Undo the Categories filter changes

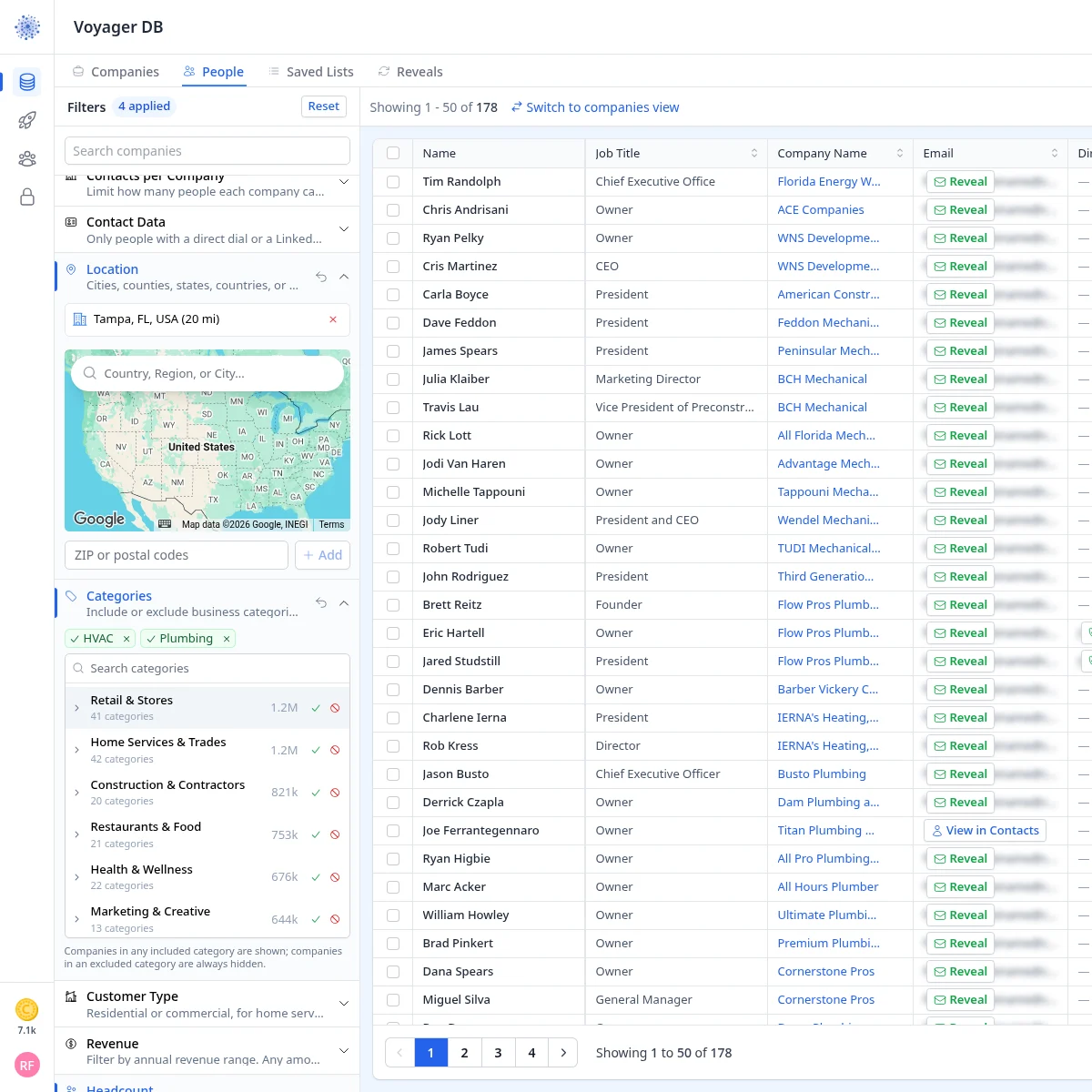point(321,603)
